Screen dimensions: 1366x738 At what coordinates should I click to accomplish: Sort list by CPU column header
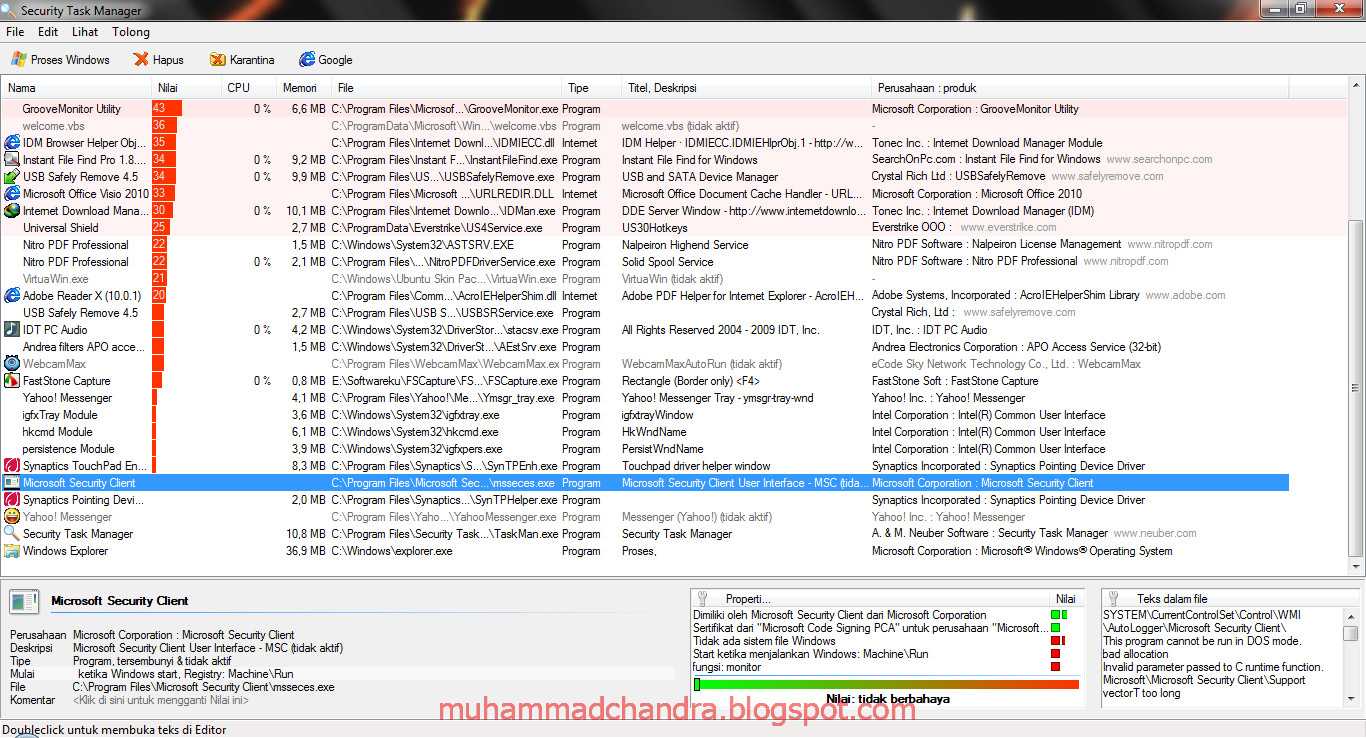pyautogui.click(x=248, y=88)
